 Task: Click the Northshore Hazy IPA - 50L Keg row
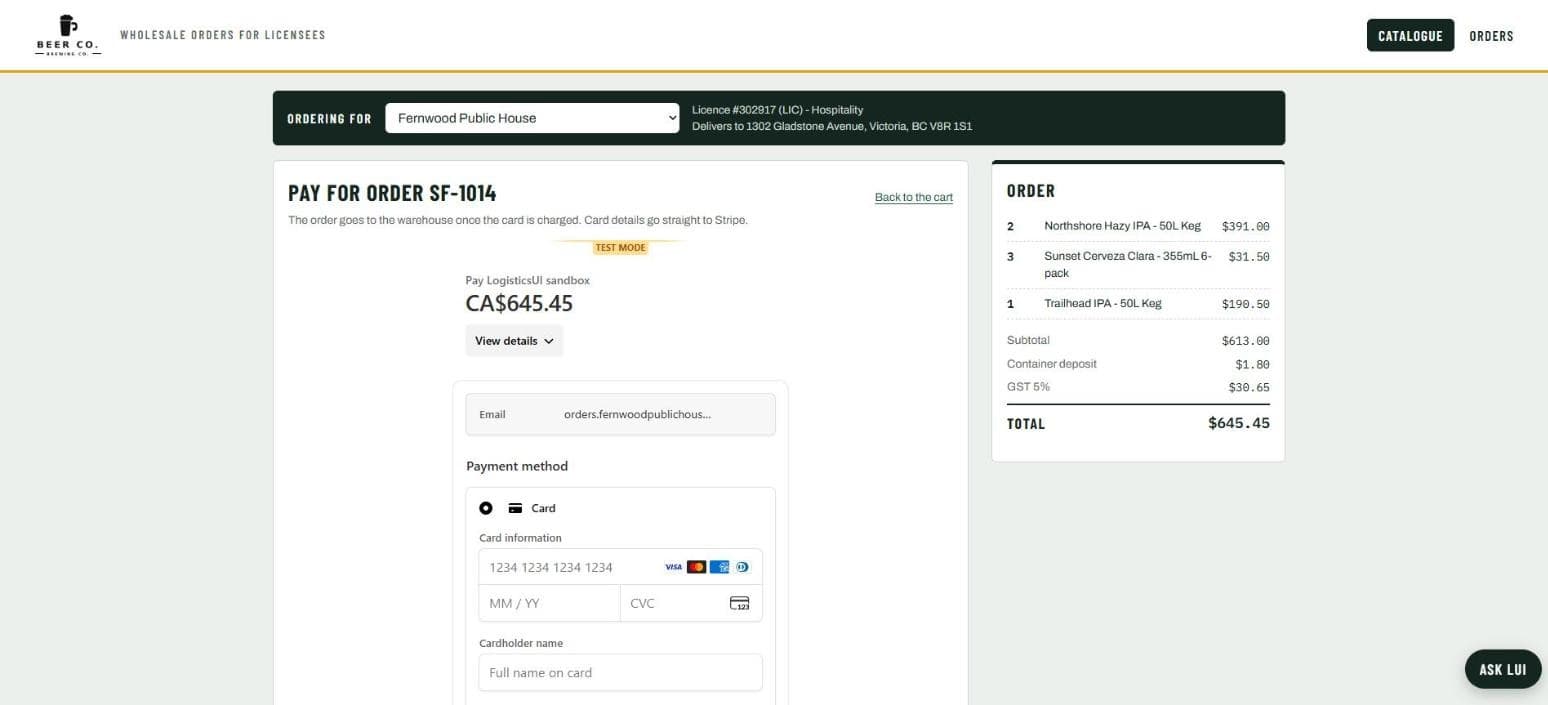(1138, 226)
